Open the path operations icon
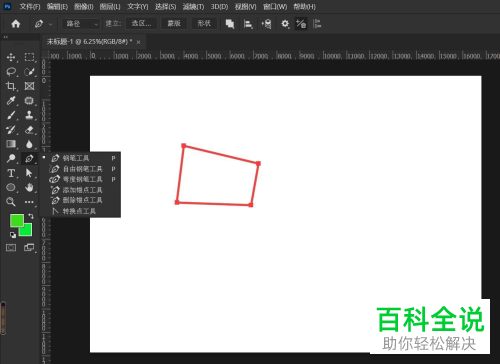500x364 pixels. [230, 24]
